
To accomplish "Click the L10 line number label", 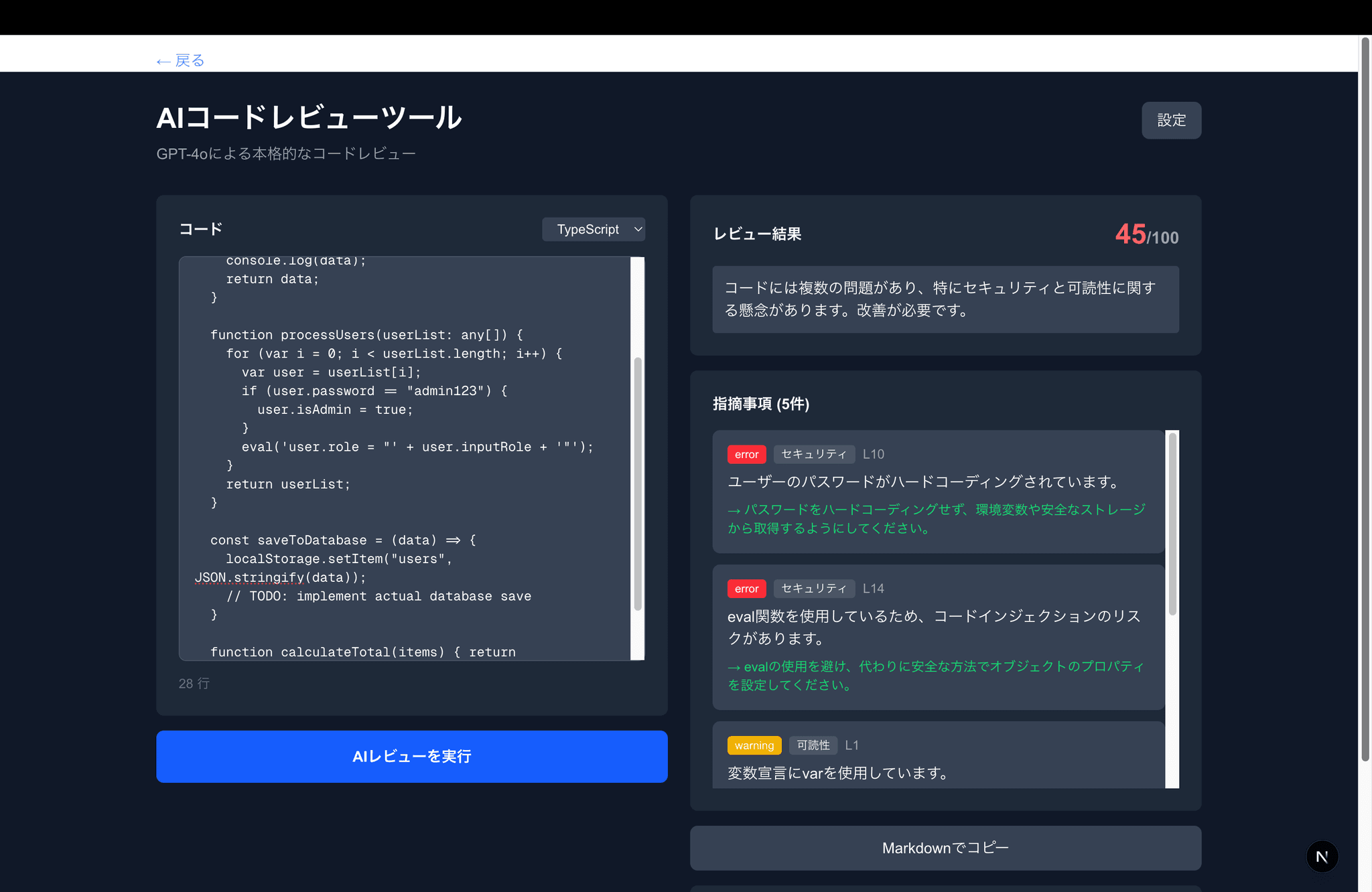I will [873, 454].
